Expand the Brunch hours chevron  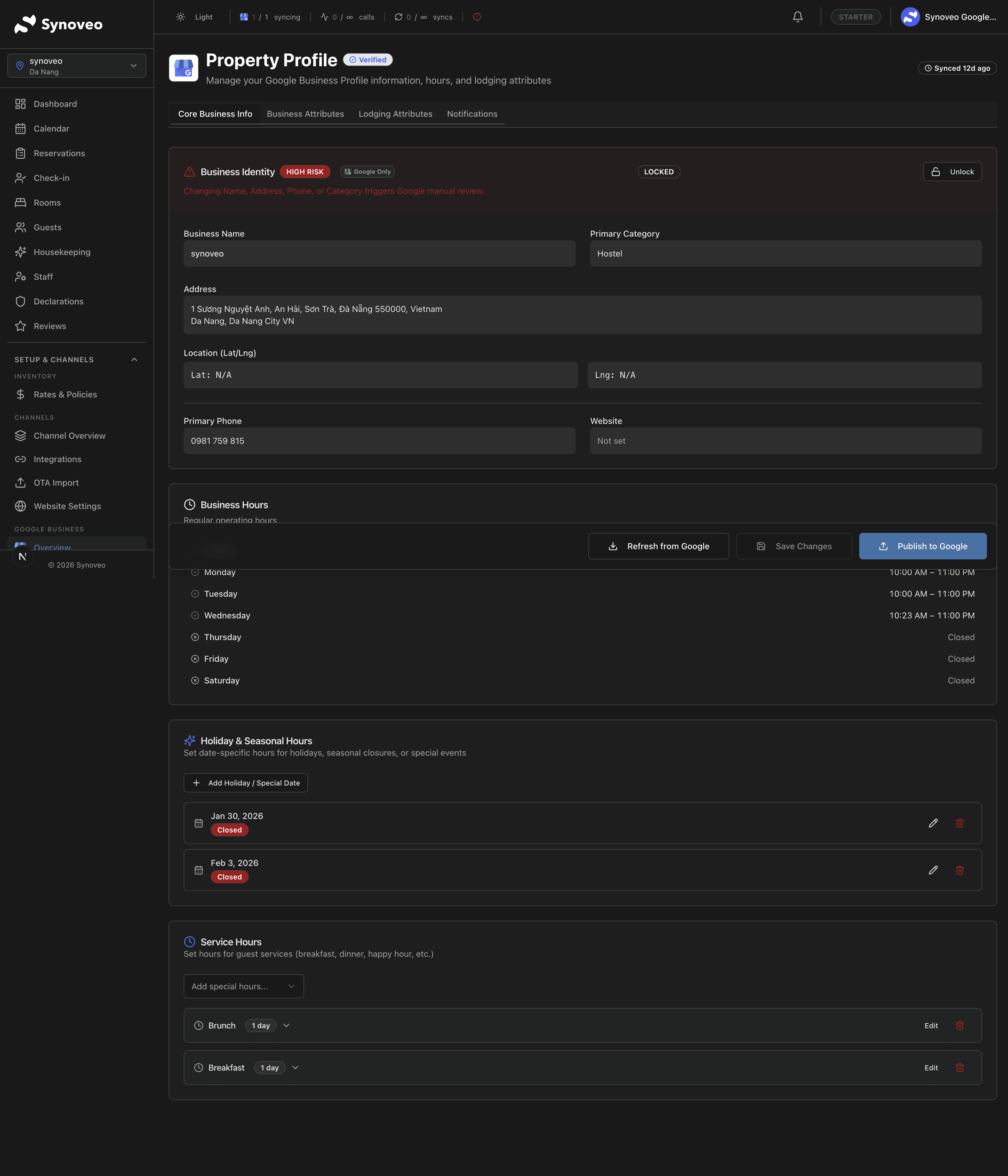287,1025
